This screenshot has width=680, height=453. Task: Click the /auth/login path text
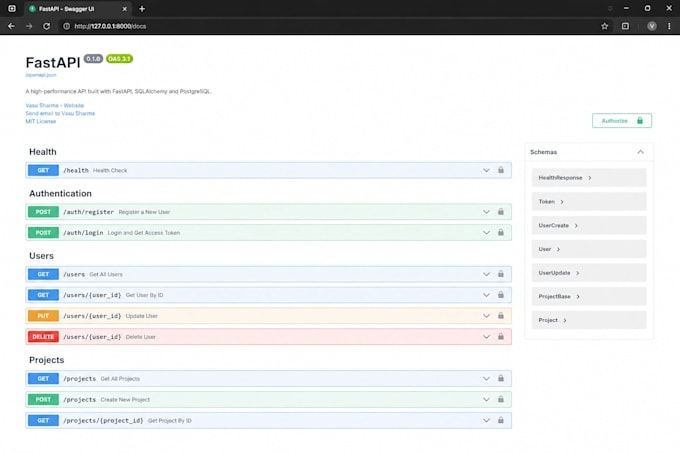(x=83, y=233)
